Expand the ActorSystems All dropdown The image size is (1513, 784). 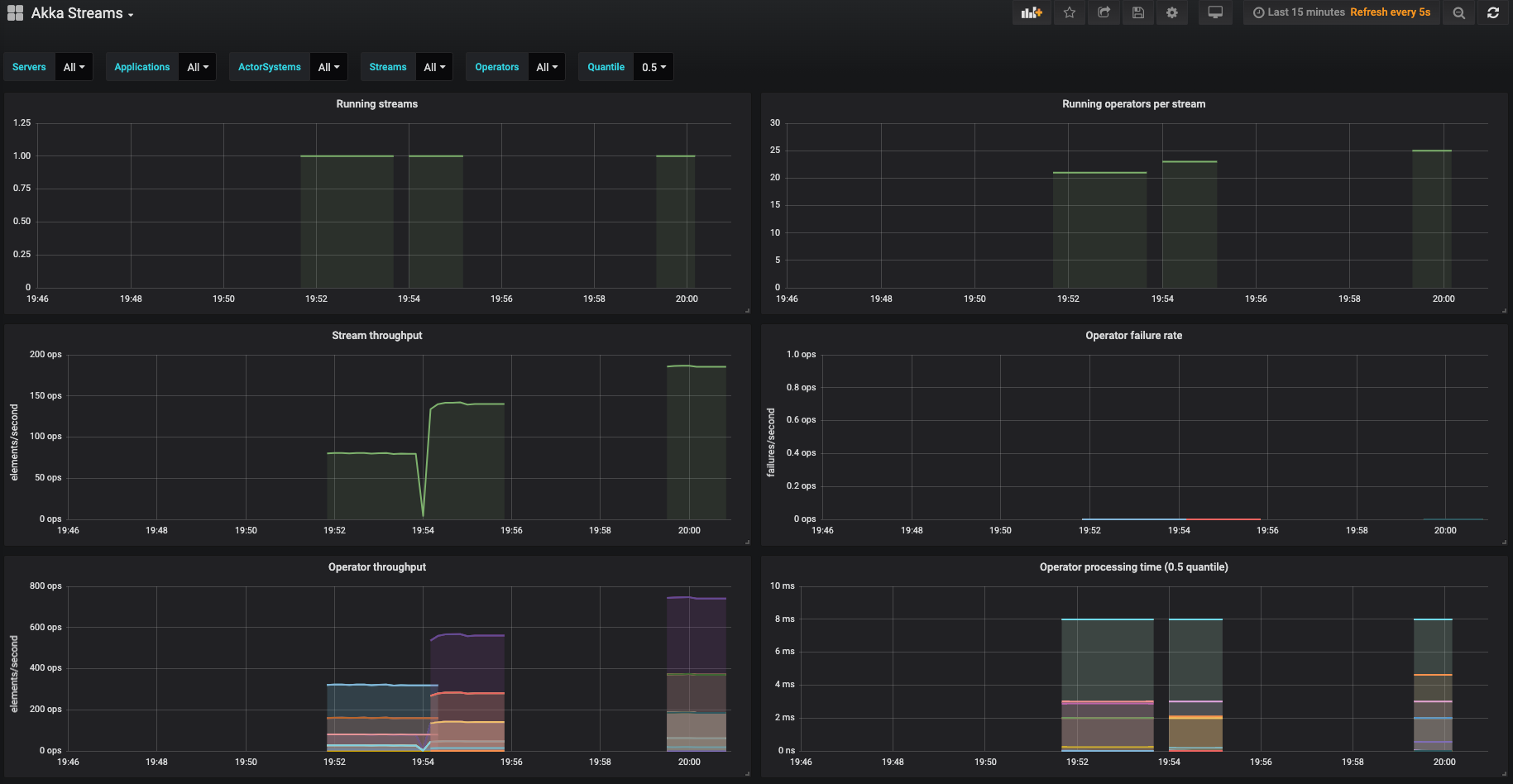(329, 67)
